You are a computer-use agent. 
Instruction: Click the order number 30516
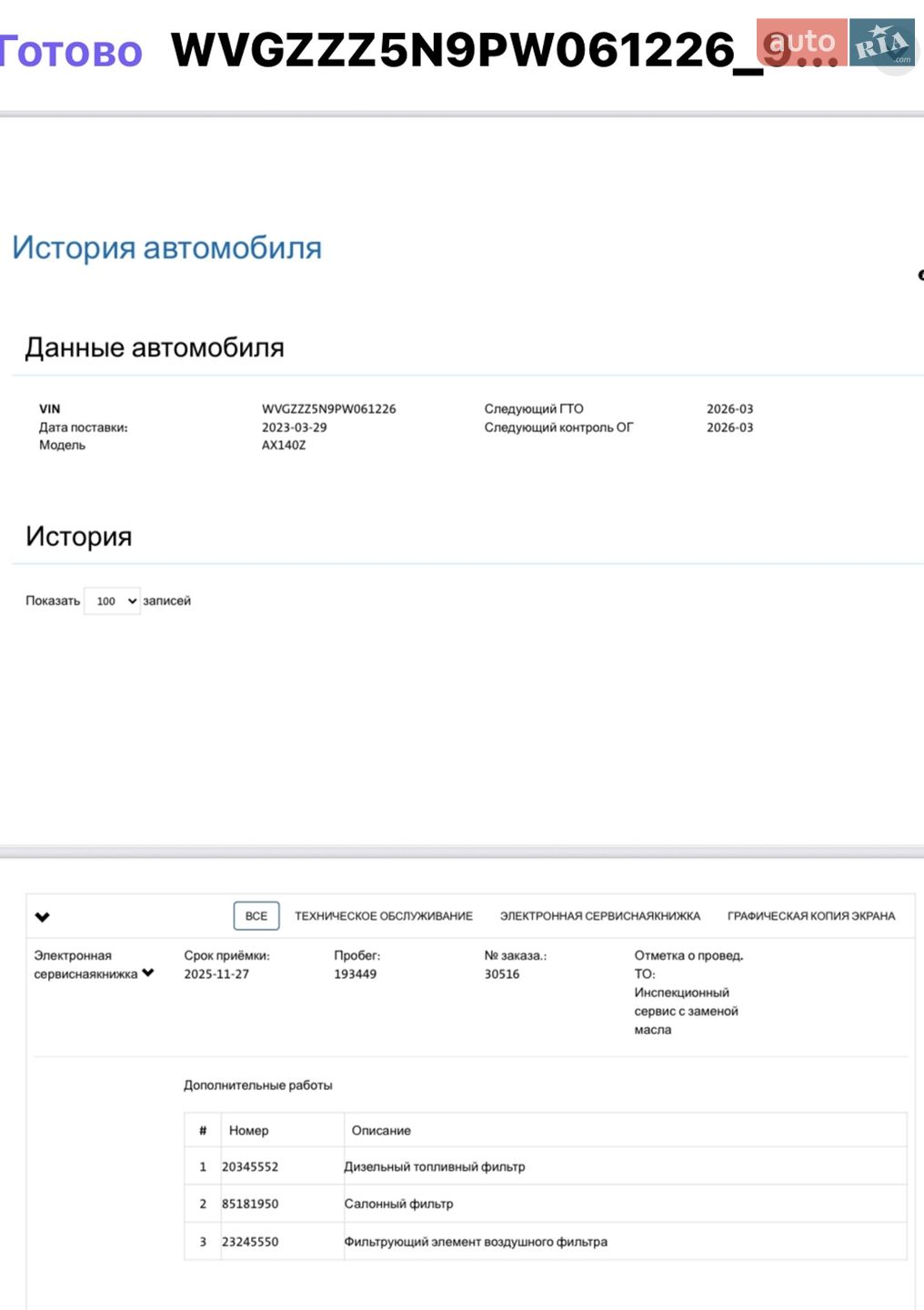tap(502, 974)
